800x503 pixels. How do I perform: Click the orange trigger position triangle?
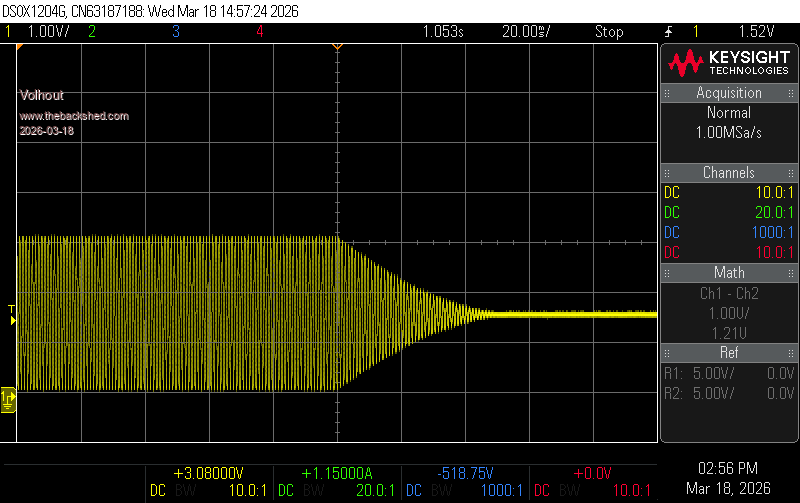pos(337,47)
